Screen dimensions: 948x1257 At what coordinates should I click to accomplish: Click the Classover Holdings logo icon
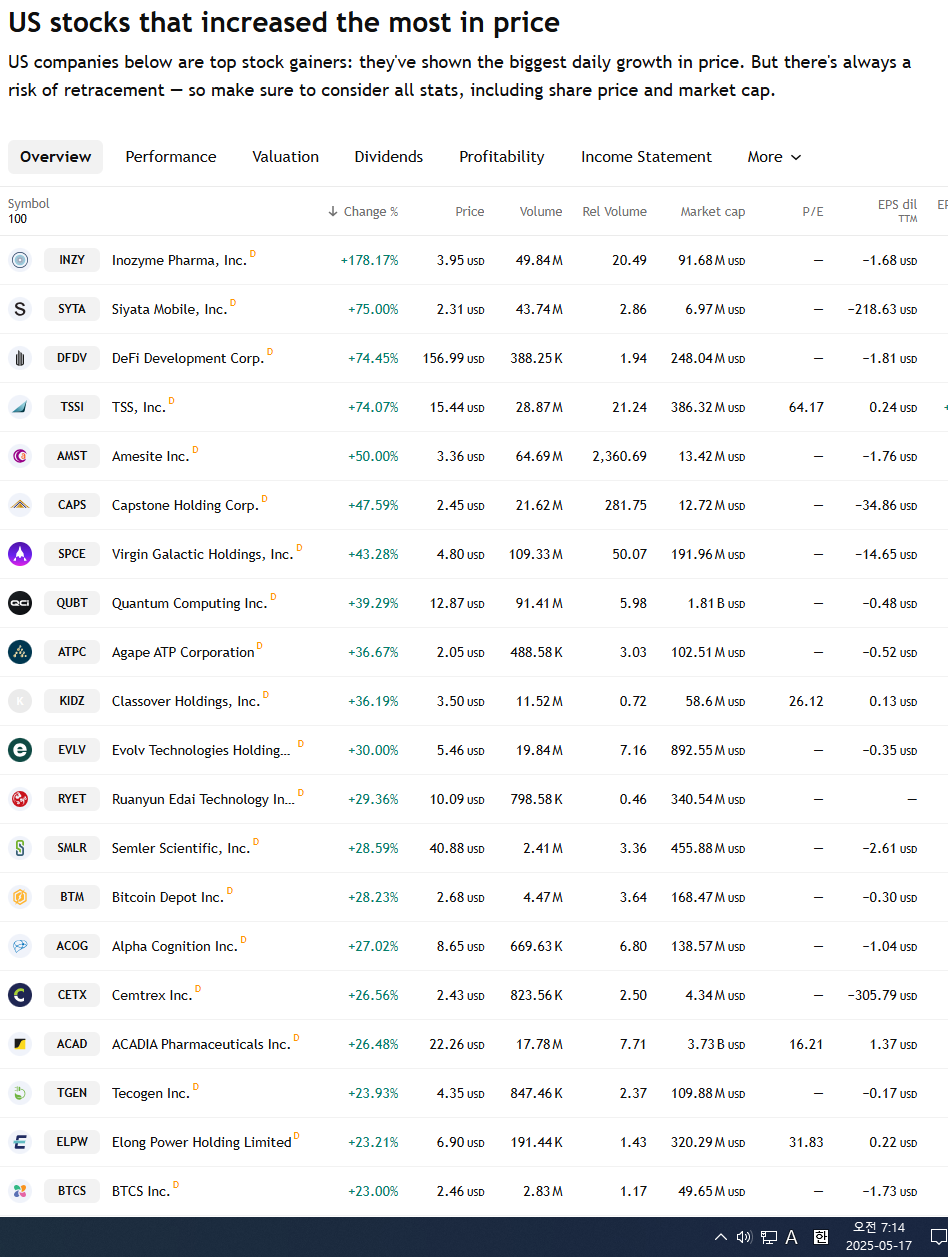pos(20,701)
